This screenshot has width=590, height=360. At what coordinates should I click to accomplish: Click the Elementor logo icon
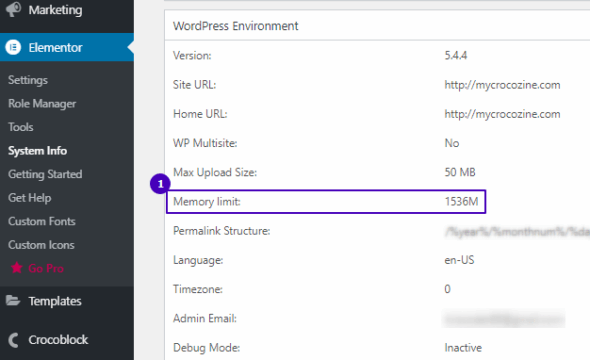tap(13, 47)
